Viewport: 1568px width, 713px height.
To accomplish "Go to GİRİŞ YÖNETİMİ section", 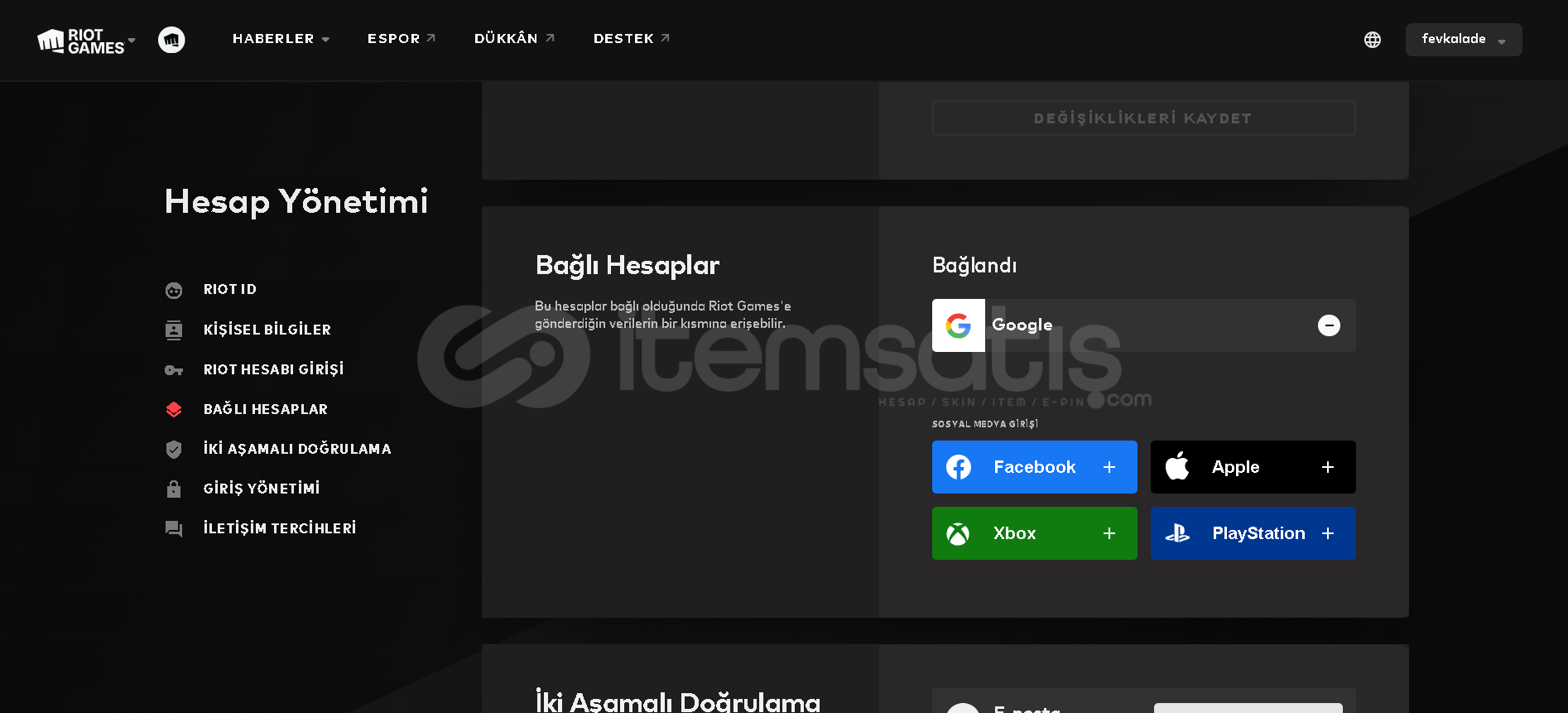I will (x=262, y=489).
